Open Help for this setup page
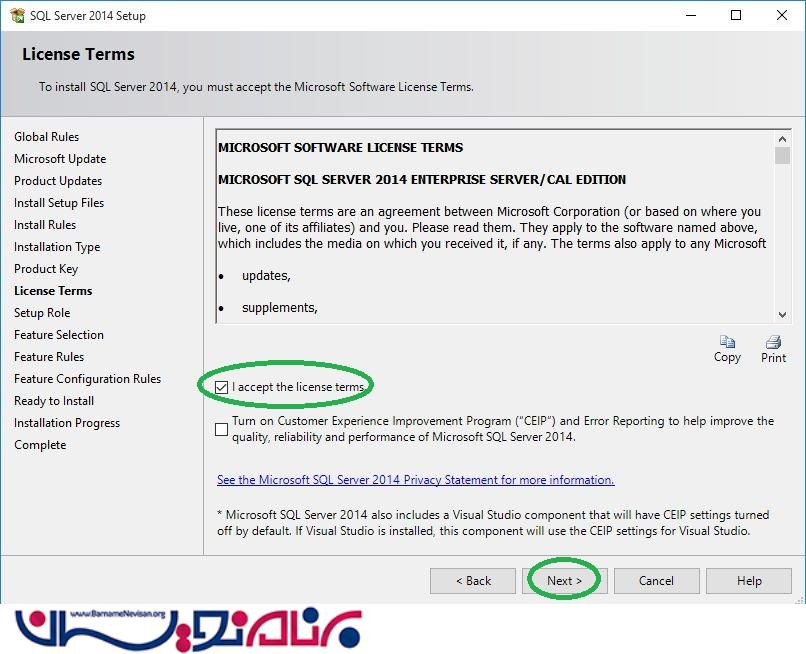806x654 pixels. 749,581
